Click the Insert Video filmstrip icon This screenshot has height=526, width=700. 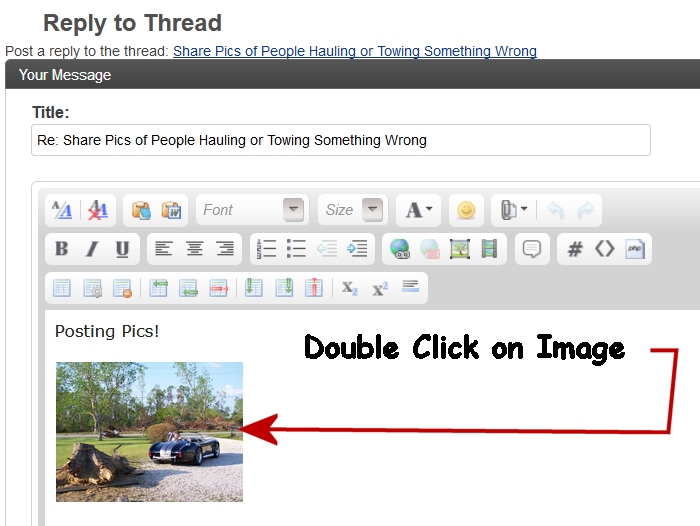click(x=488, y=249)
